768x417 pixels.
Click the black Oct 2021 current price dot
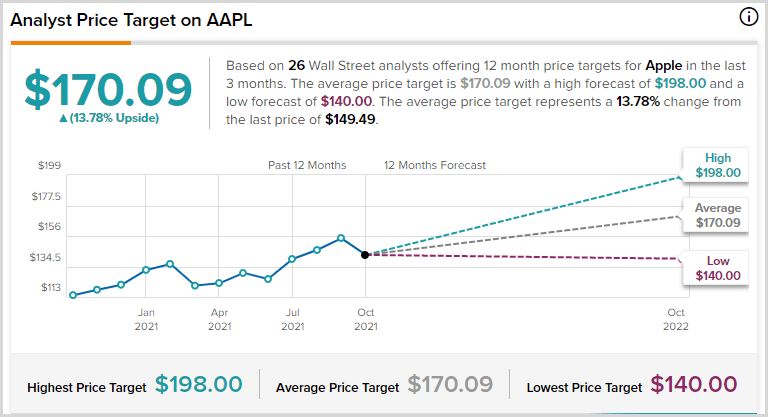[x=365, y=255]
